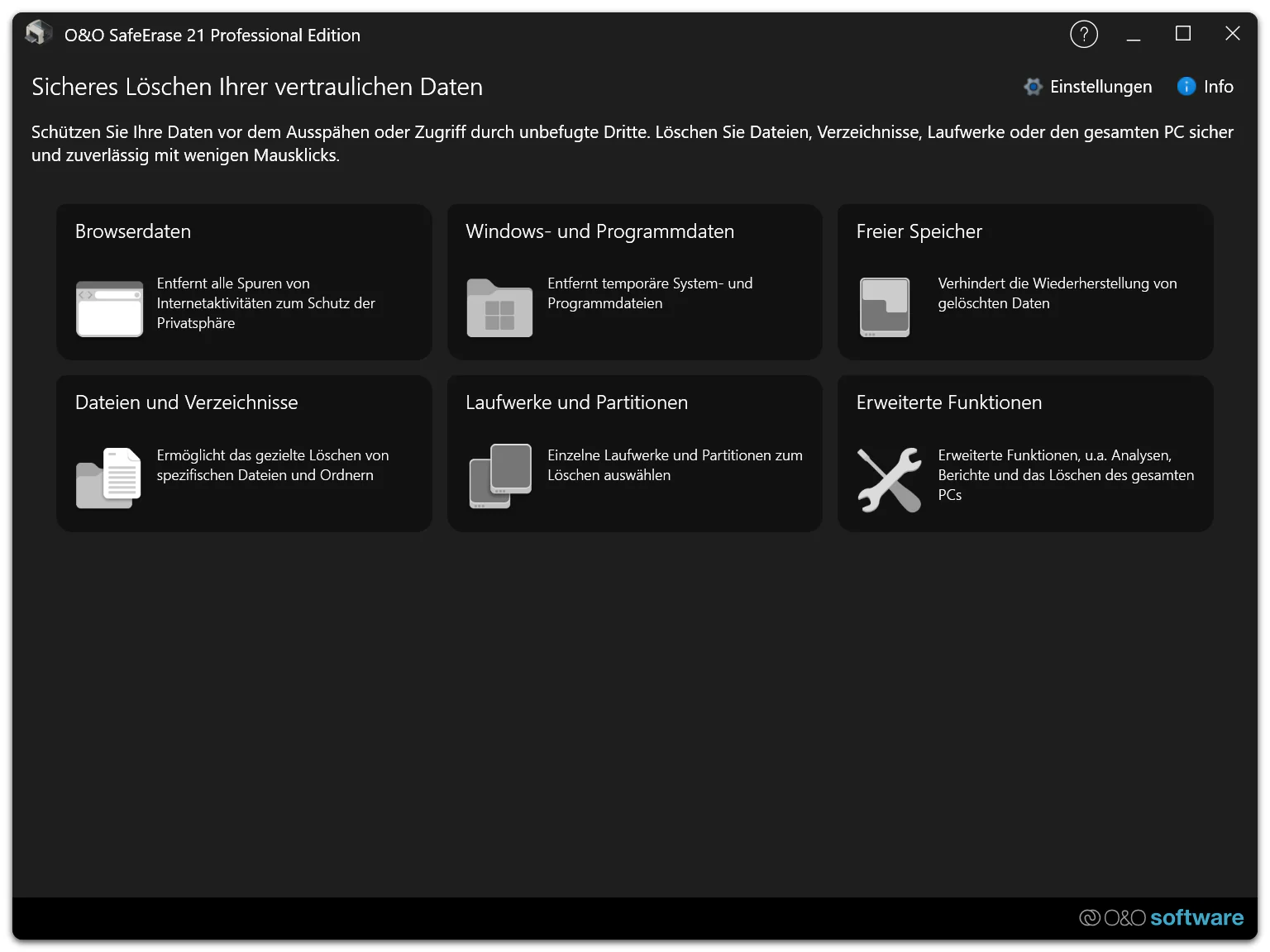Image resolution: width=1270 pixels, height=952 pixels.
Task: Open the Einstellungen text link
Action: pos(1101,87)
